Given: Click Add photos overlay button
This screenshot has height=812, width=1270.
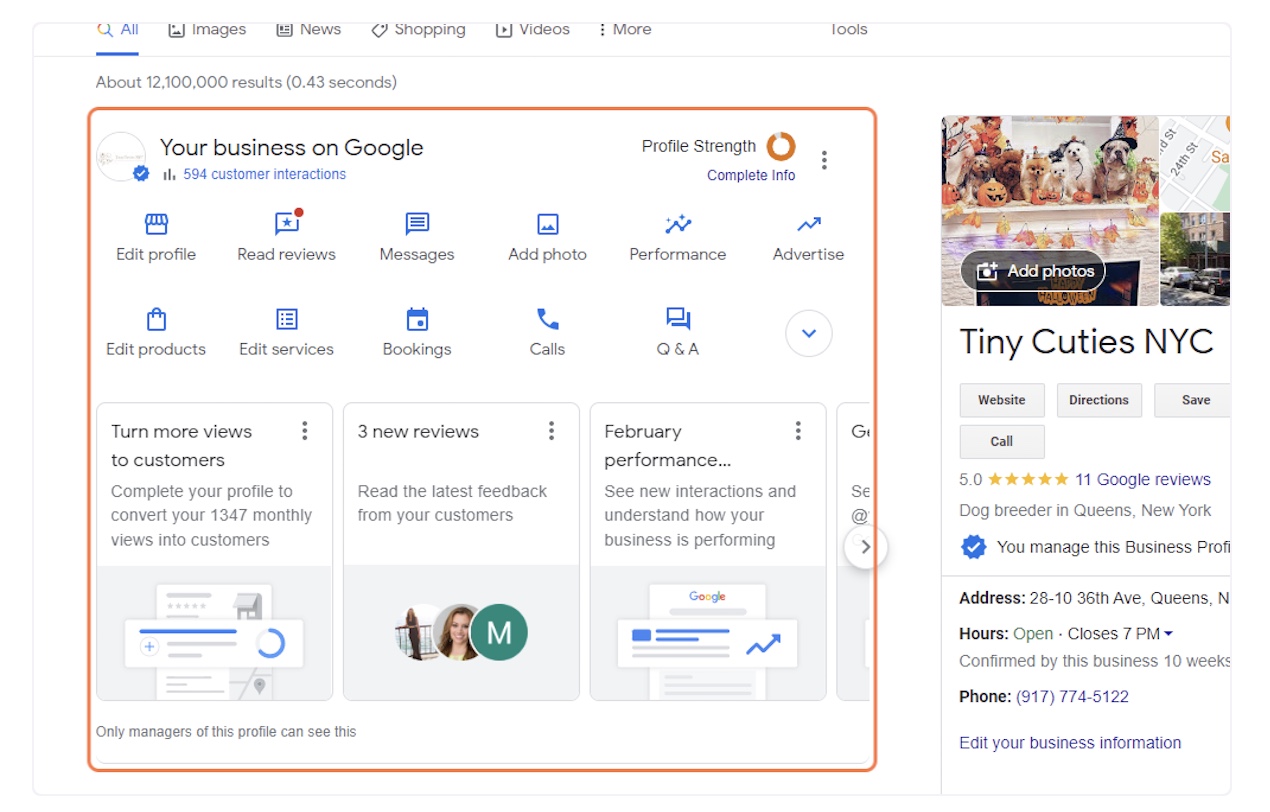Looking at the screenshot, I should (x=1033, y=271).
